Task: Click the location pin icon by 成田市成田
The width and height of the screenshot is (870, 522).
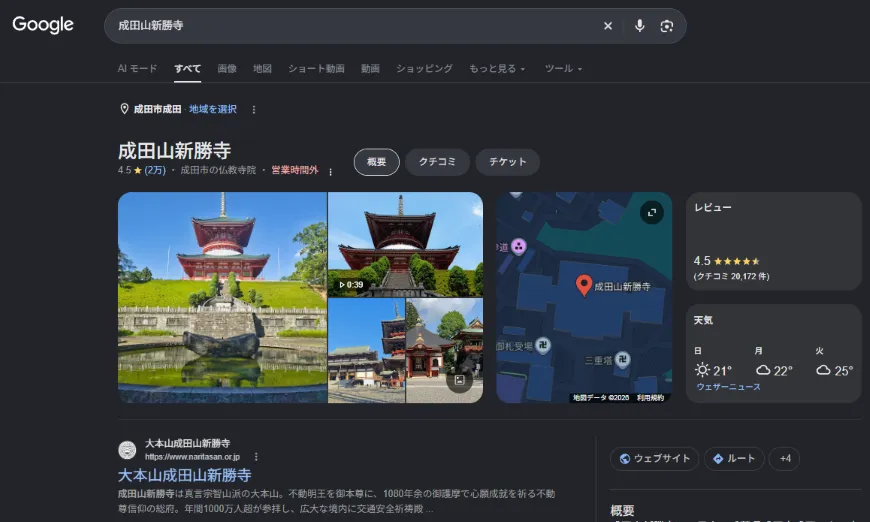Action: 124,109
